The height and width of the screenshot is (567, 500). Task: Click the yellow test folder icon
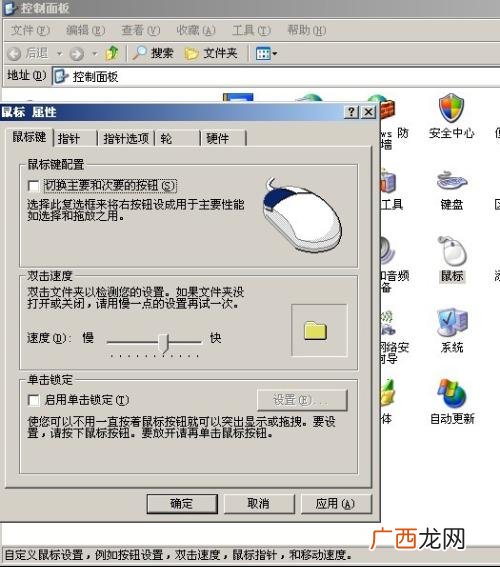point(316,331)
